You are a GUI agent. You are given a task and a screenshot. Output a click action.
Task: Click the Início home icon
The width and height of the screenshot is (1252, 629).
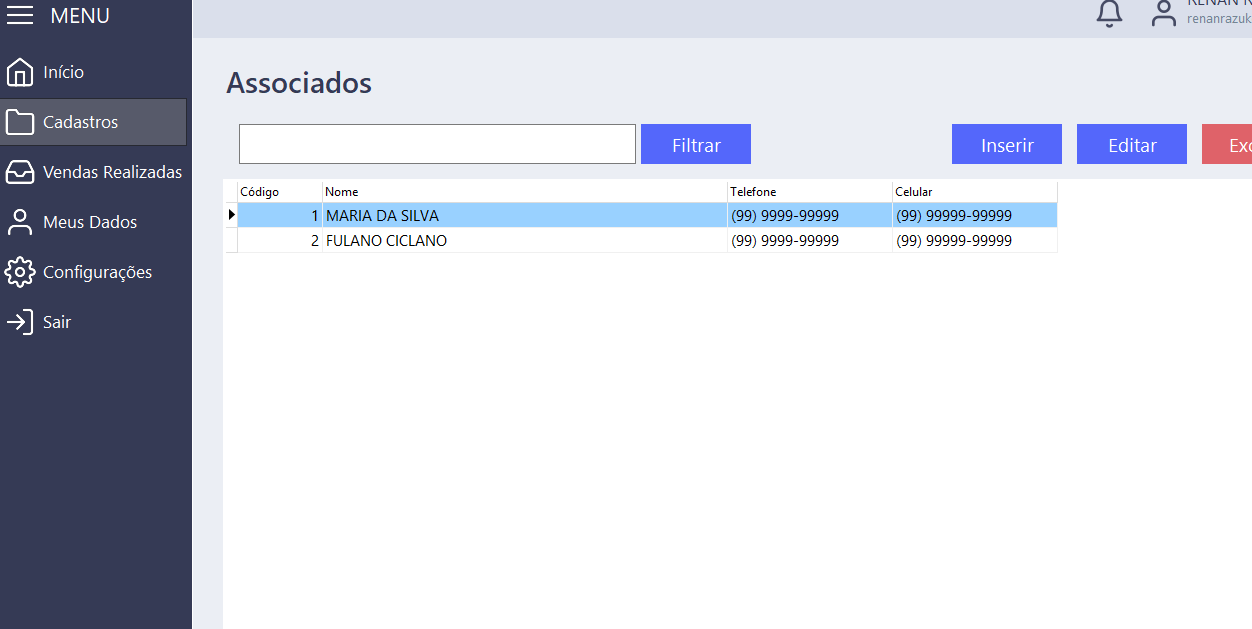(x=20, y=72)
